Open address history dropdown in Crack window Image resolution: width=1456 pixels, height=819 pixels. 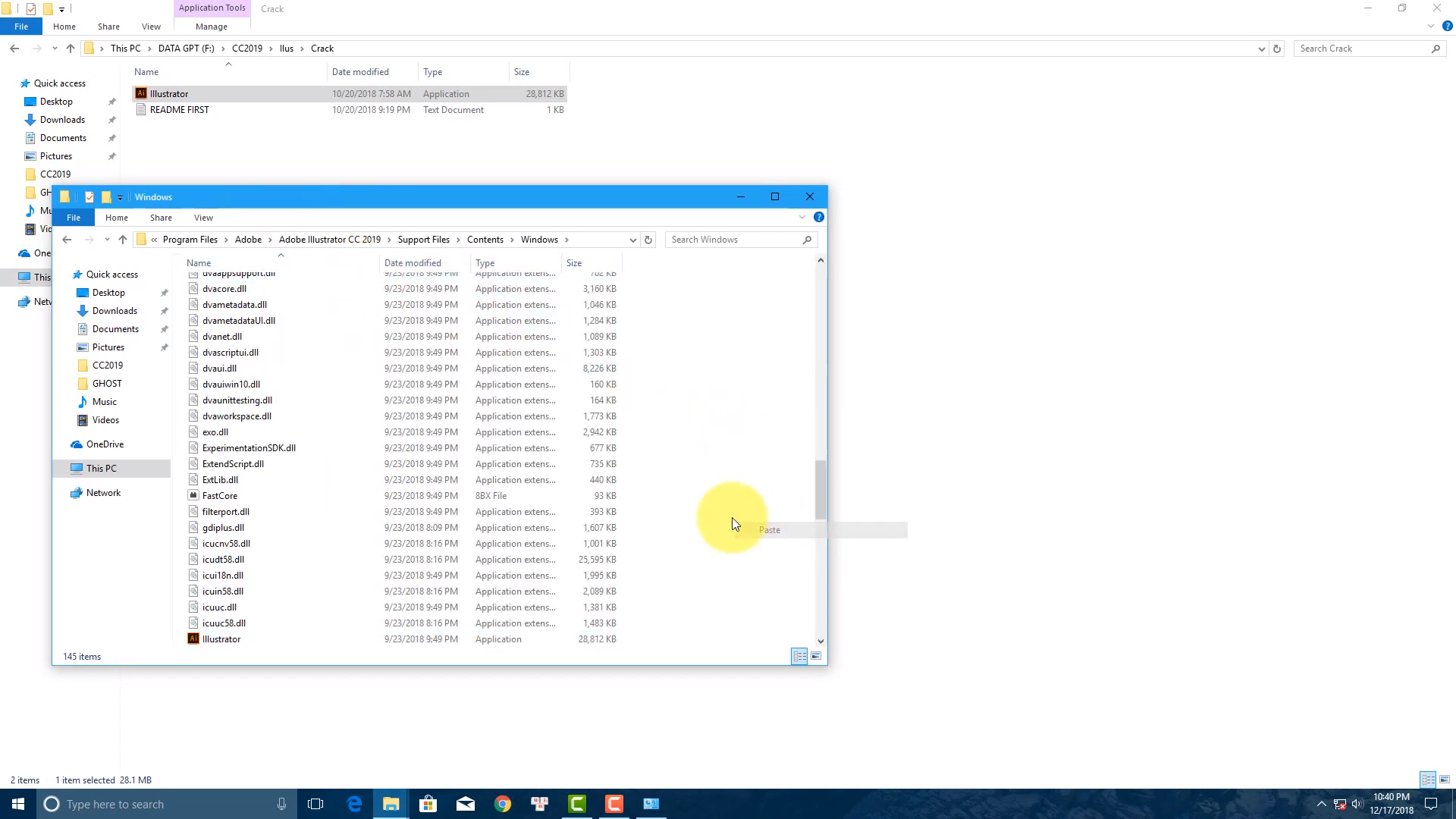click(1261, 49)
